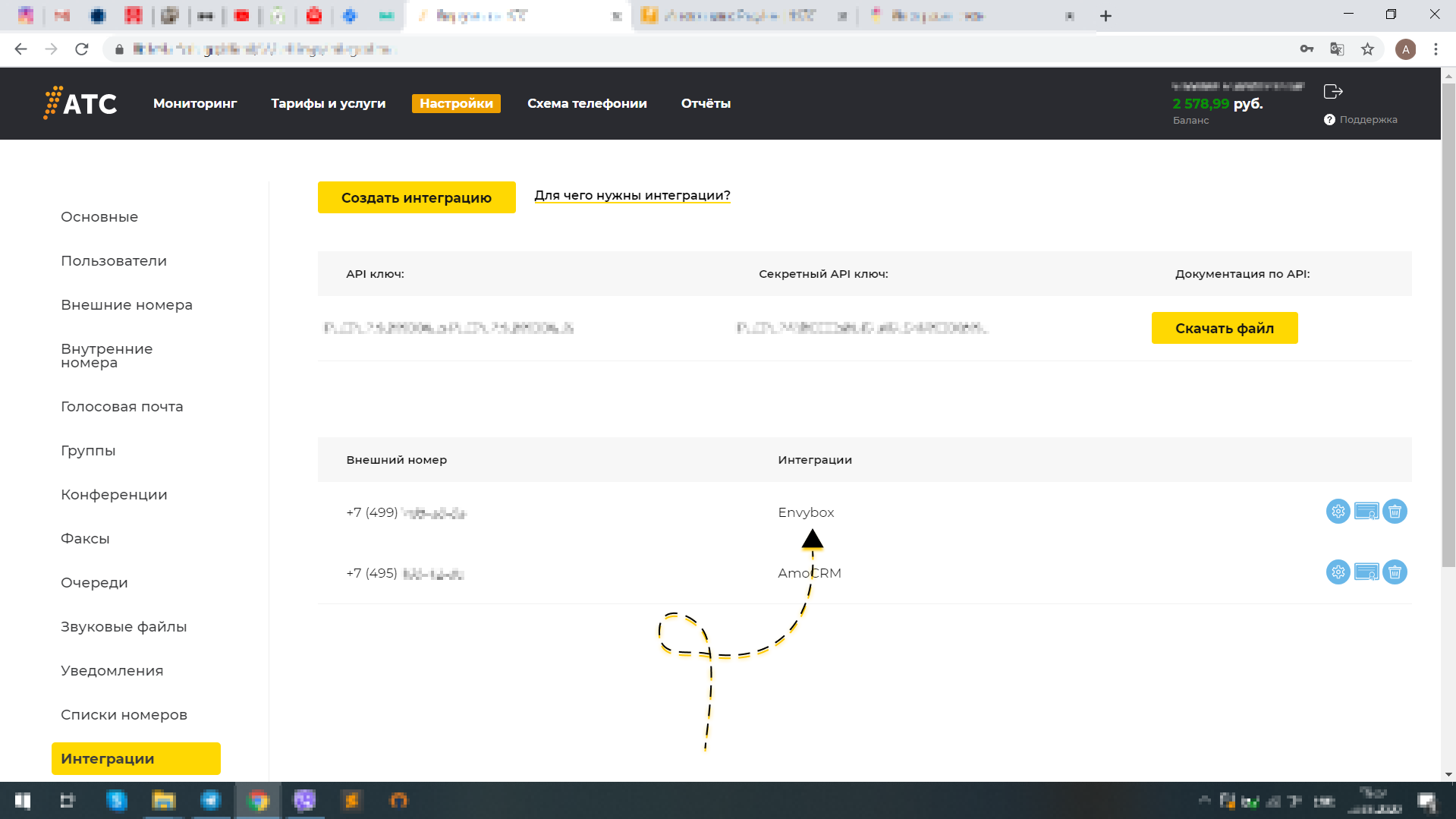
Task: Bookmark the page with the star icon
Action: pyautogui.click(x=1367, y=49)
